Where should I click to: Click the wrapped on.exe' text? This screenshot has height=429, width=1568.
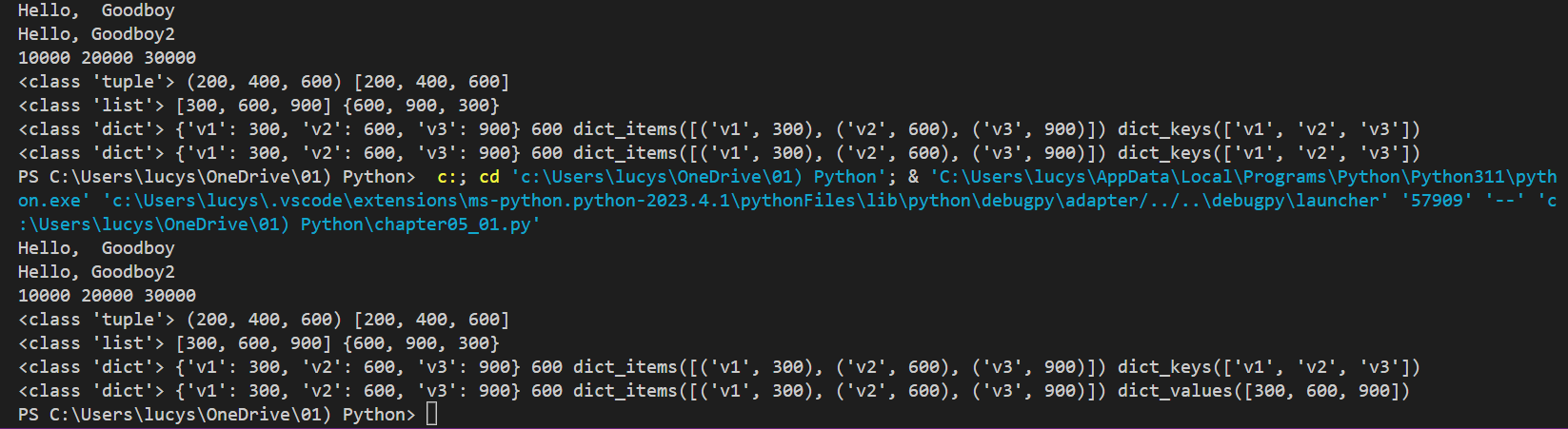[55, 200]
